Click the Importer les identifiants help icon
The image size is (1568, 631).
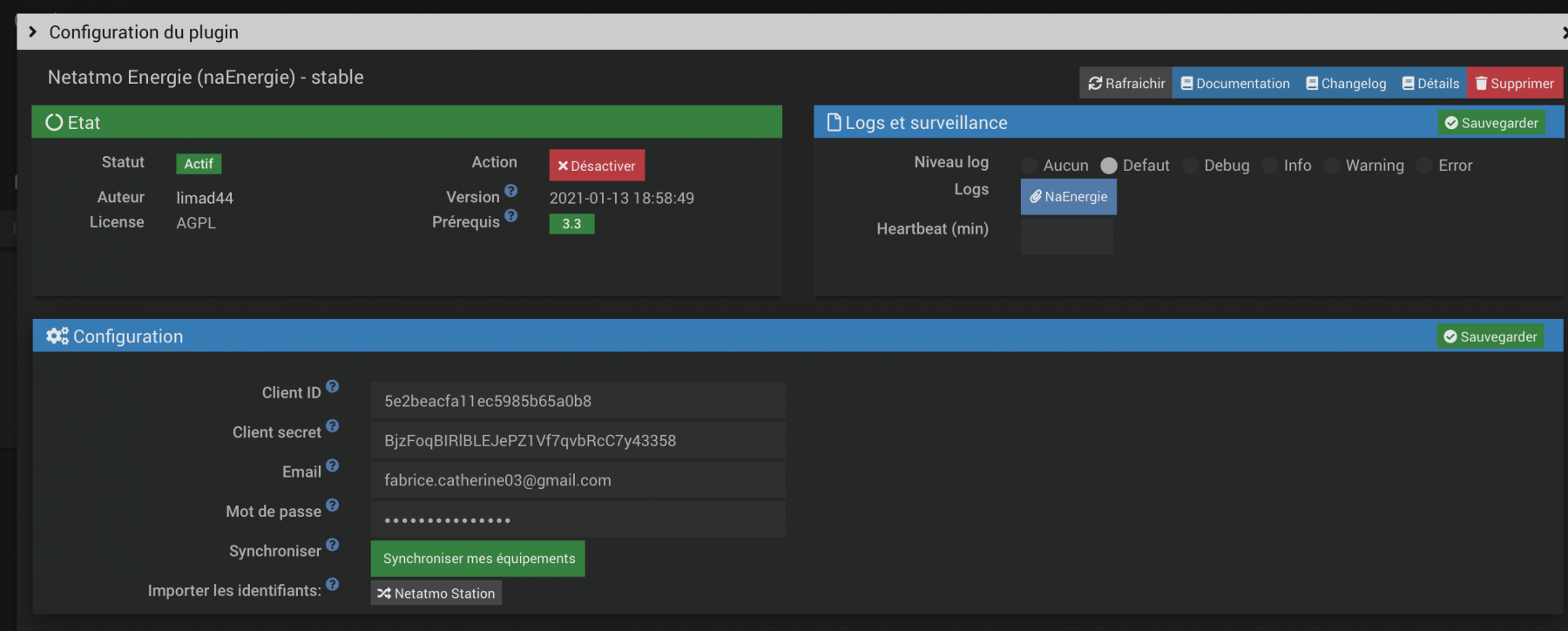(x=333, y=584)
